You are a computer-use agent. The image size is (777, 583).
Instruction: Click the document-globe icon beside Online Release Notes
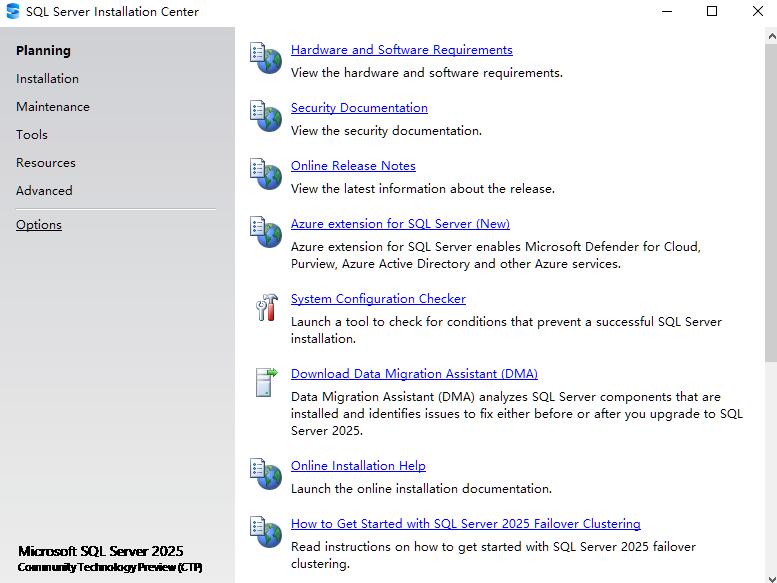(266, 174)
